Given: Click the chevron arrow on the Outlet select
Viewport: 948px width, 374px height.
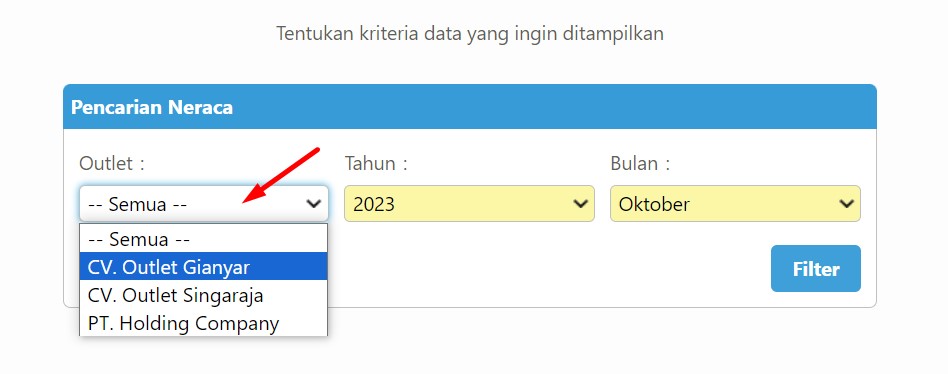Looking at the screenshot, I should (314, 204).
